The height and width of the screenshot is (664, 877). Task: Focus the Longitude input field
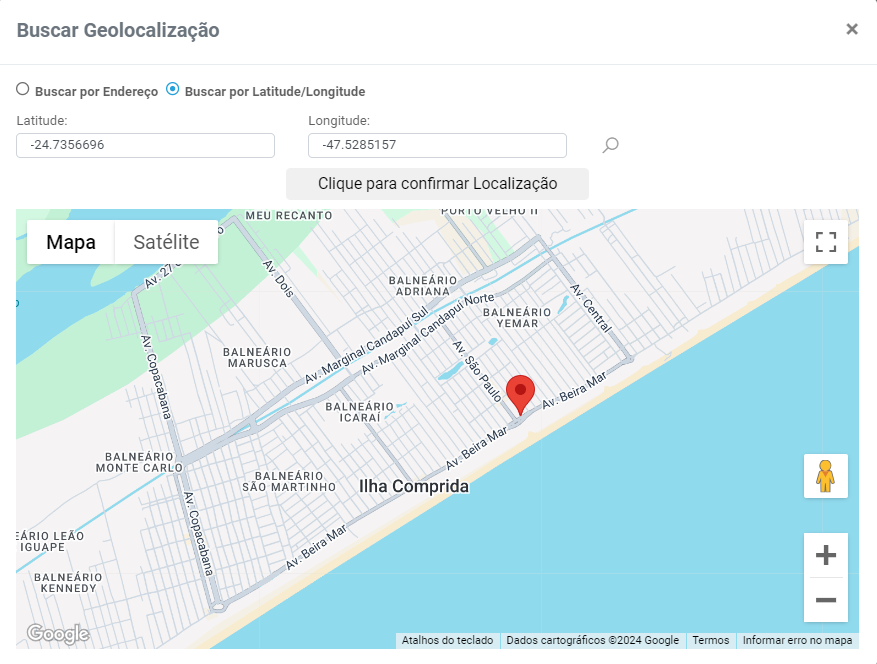437,146
